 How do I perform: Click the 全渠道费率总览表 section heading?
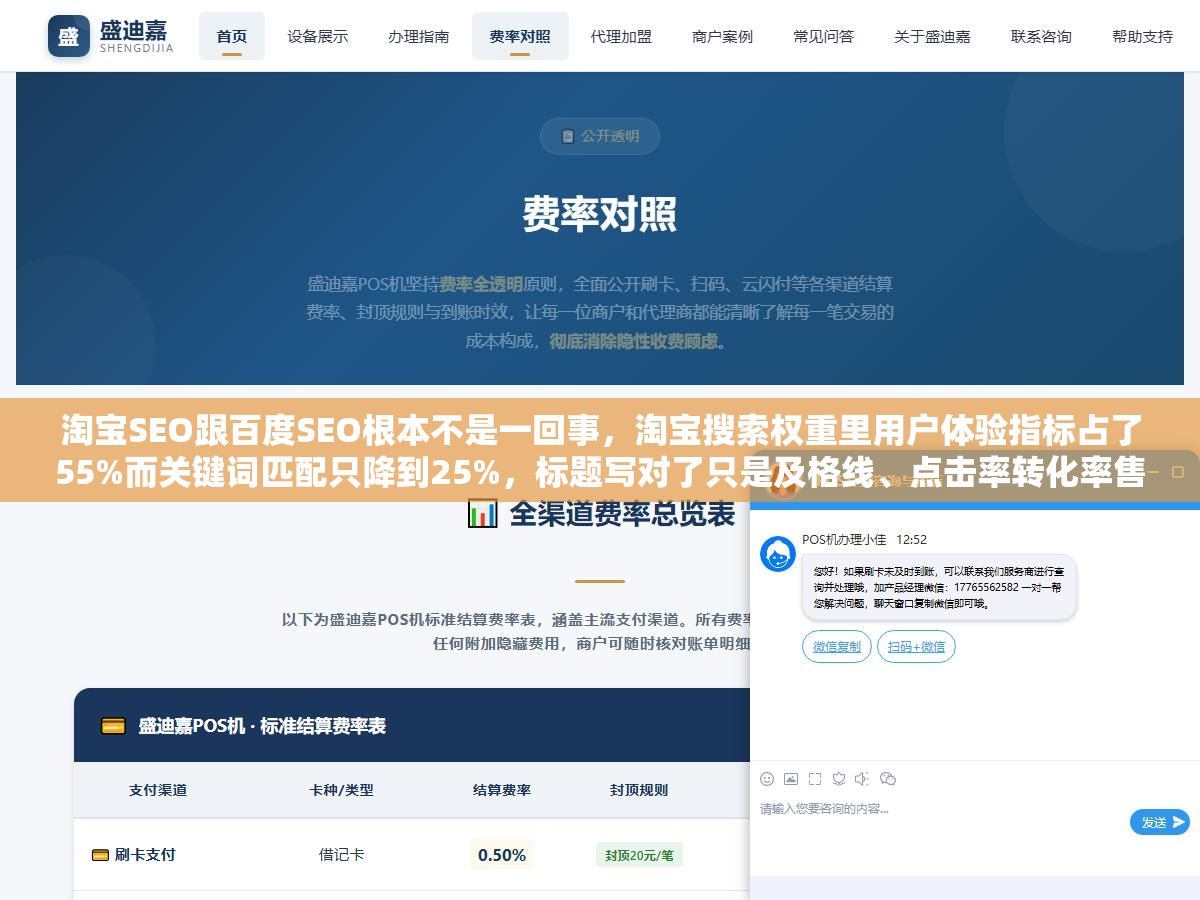tap(622, 514)
